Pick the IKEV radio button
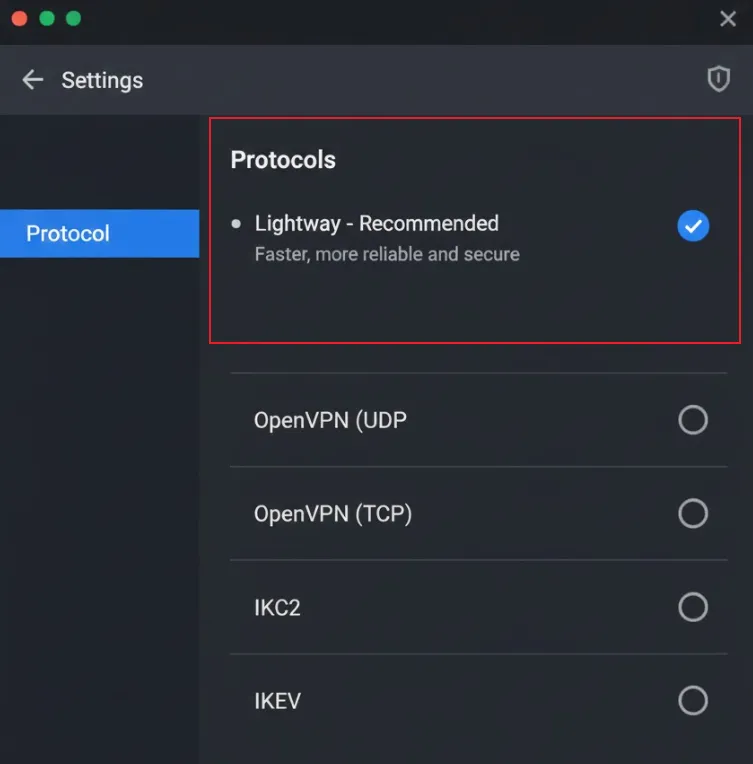The height and width of the screenshot is (764, 753). pos(692,700)
